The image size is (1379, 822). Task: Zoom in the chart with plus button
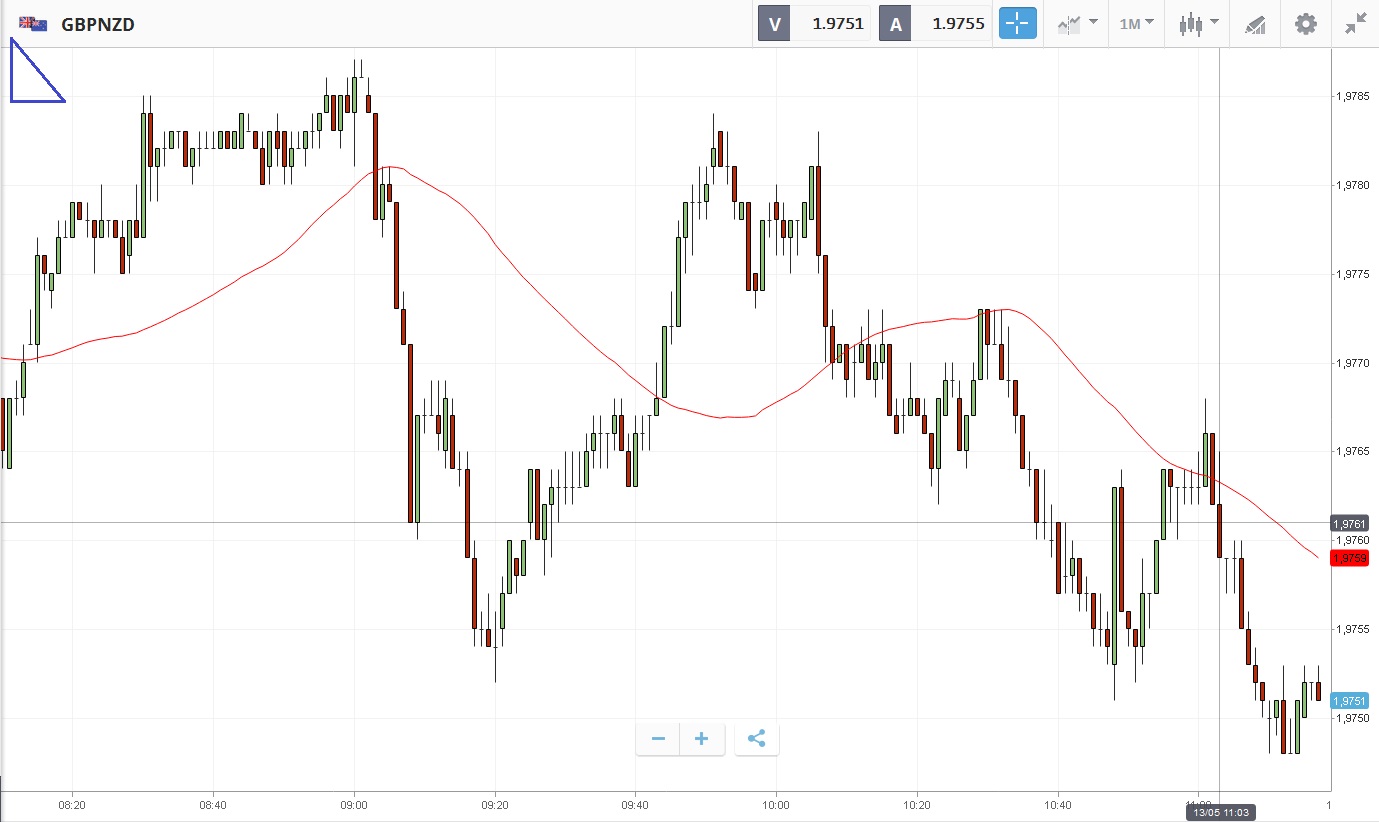(702, 739)
